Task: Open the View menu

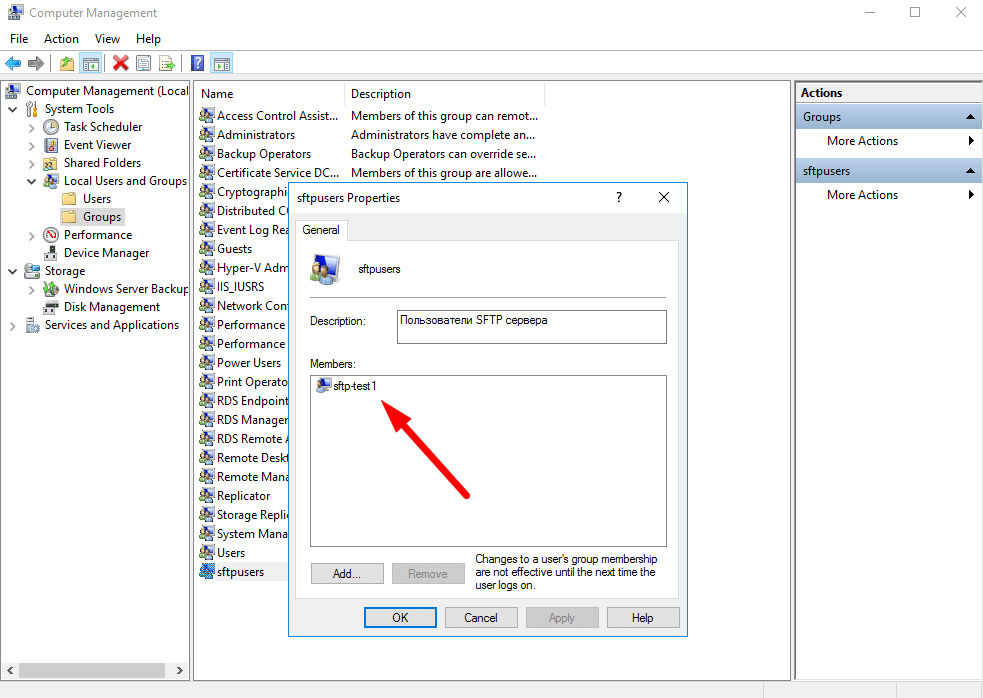Action: tap(107, 39)
